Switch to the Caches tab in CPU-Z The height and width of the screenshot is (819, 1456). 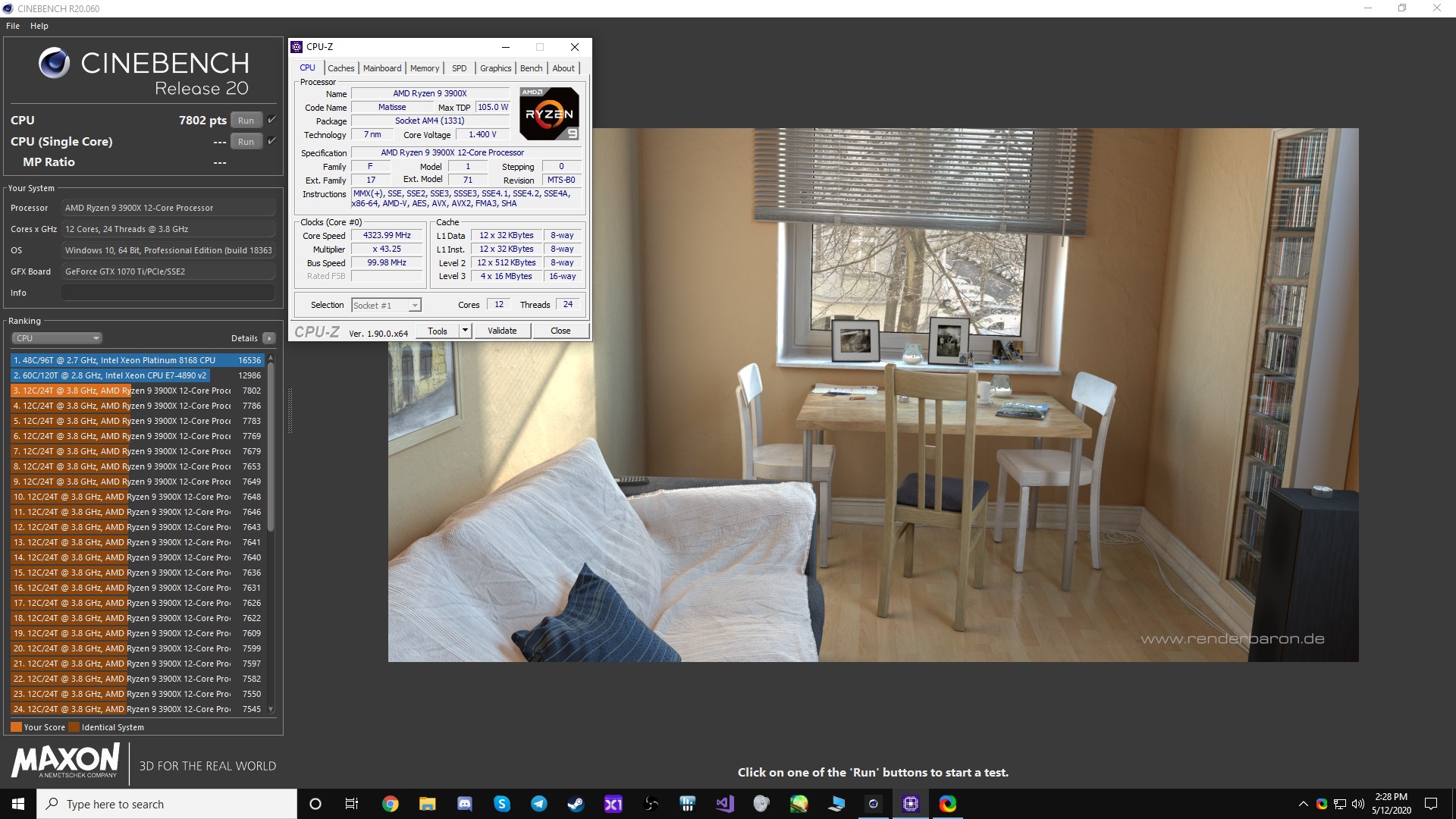[x=341, y=68]
